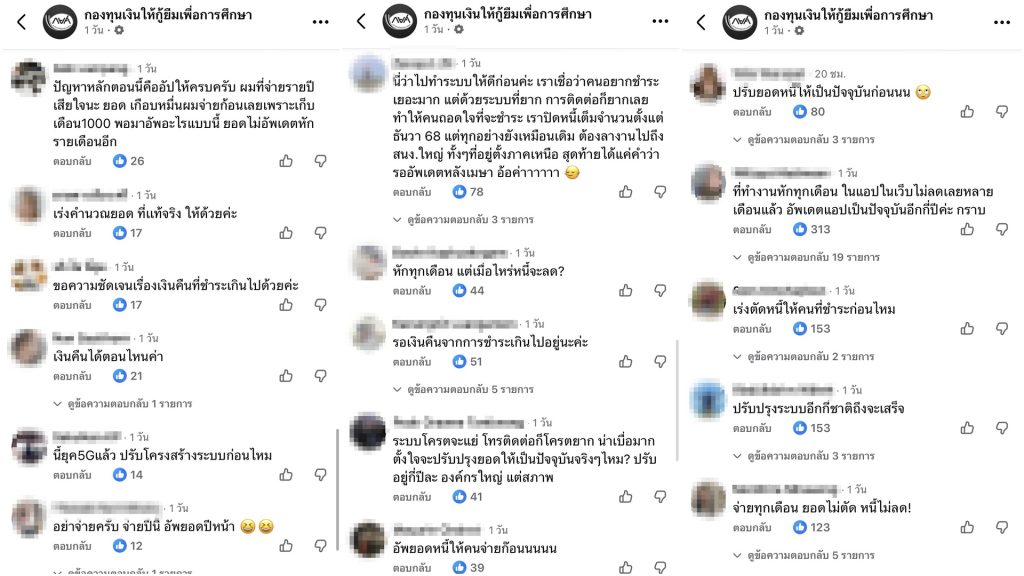Click the left panel's vertical scrollbar
This screenshot has height=576, width=1024.
[x=337, y=490]
